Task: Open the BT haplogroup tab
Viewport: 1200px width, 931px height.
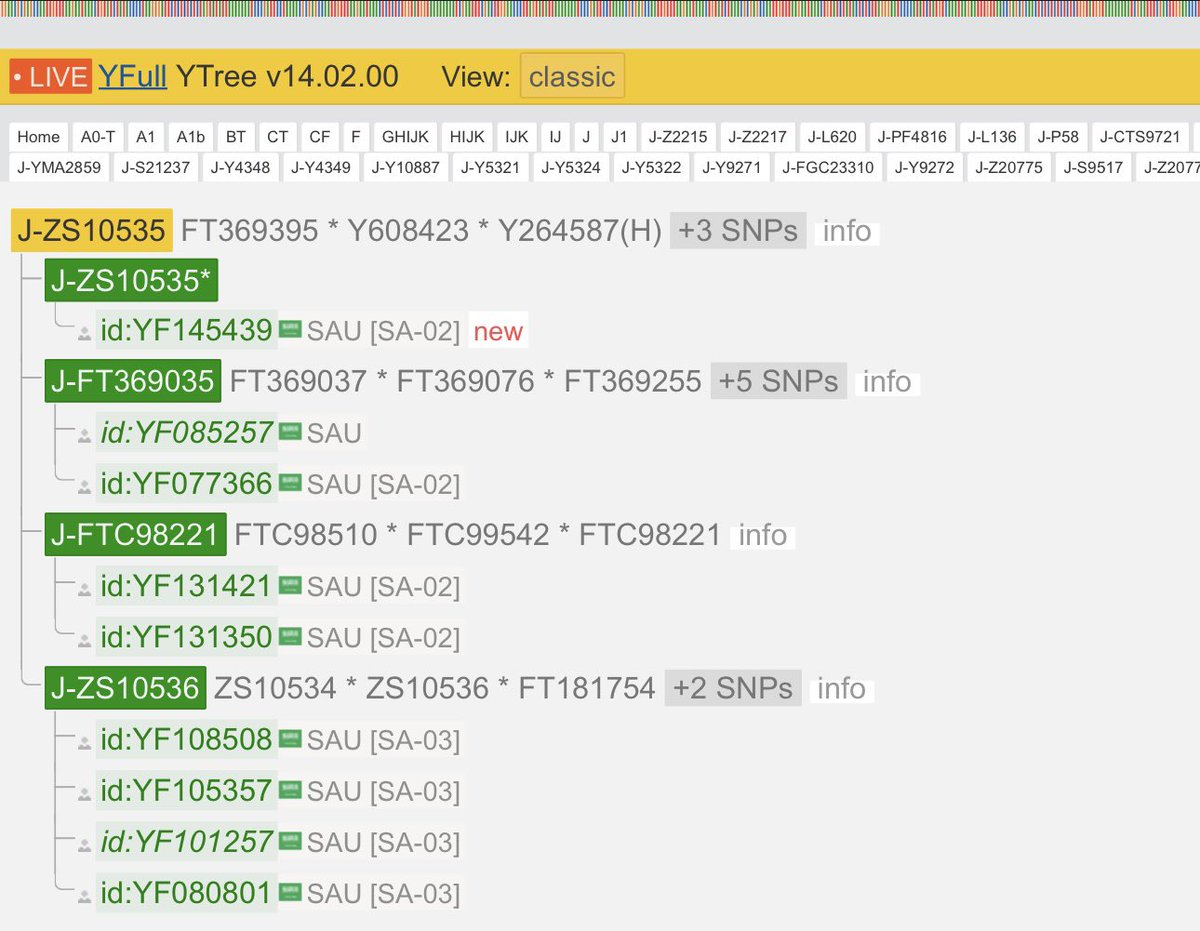Action: (235, 137)
